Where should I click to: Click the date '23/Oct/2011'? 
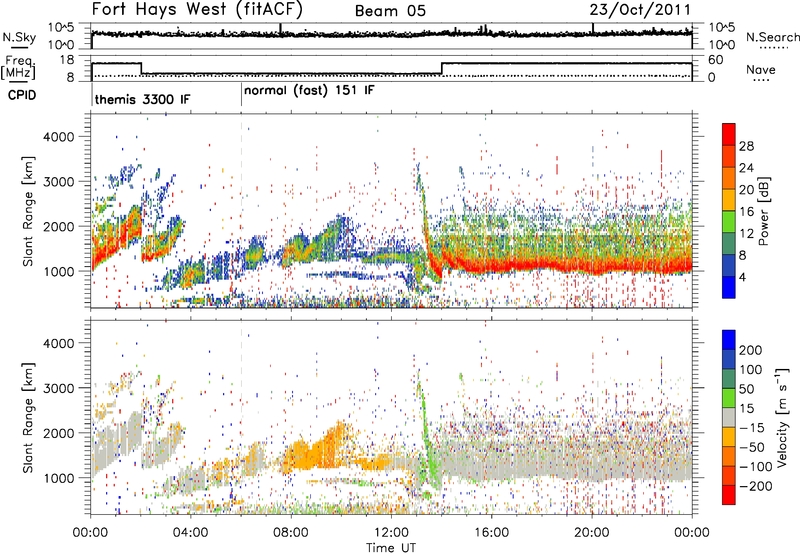pos(640,10)
